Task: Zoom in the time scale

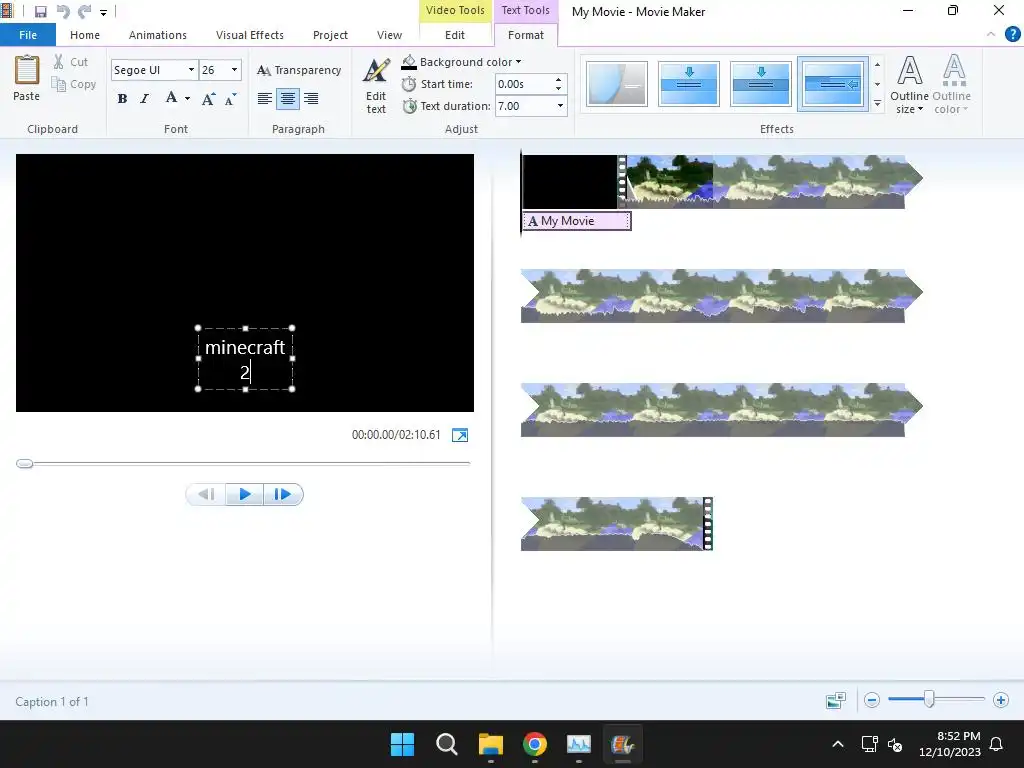Action: coord(1000,700)
